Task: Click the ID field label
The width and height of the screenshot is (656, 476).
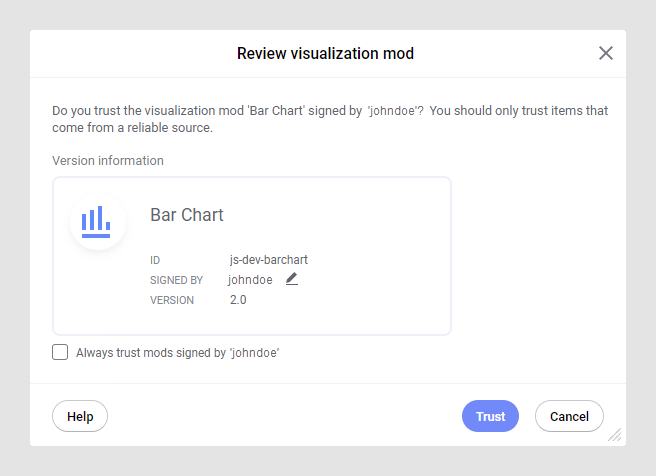Action: coord(155,260)
